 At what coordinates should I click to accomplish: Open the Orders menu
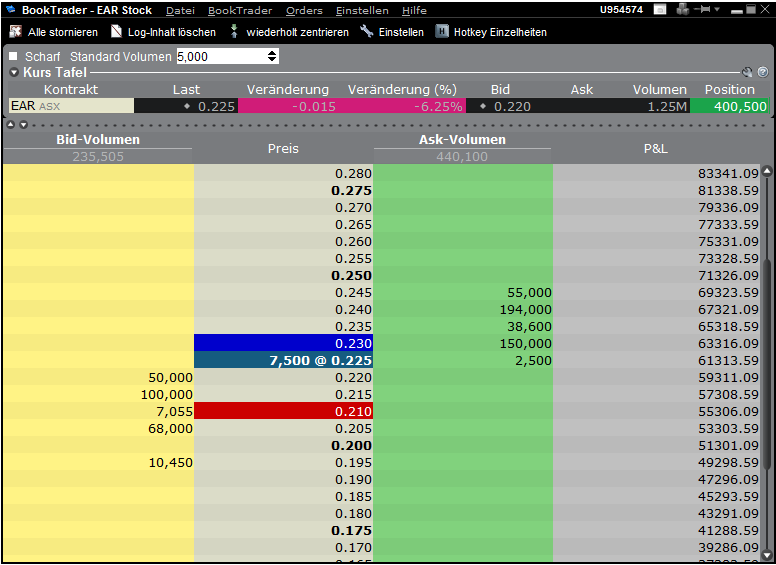click(304, 10)
